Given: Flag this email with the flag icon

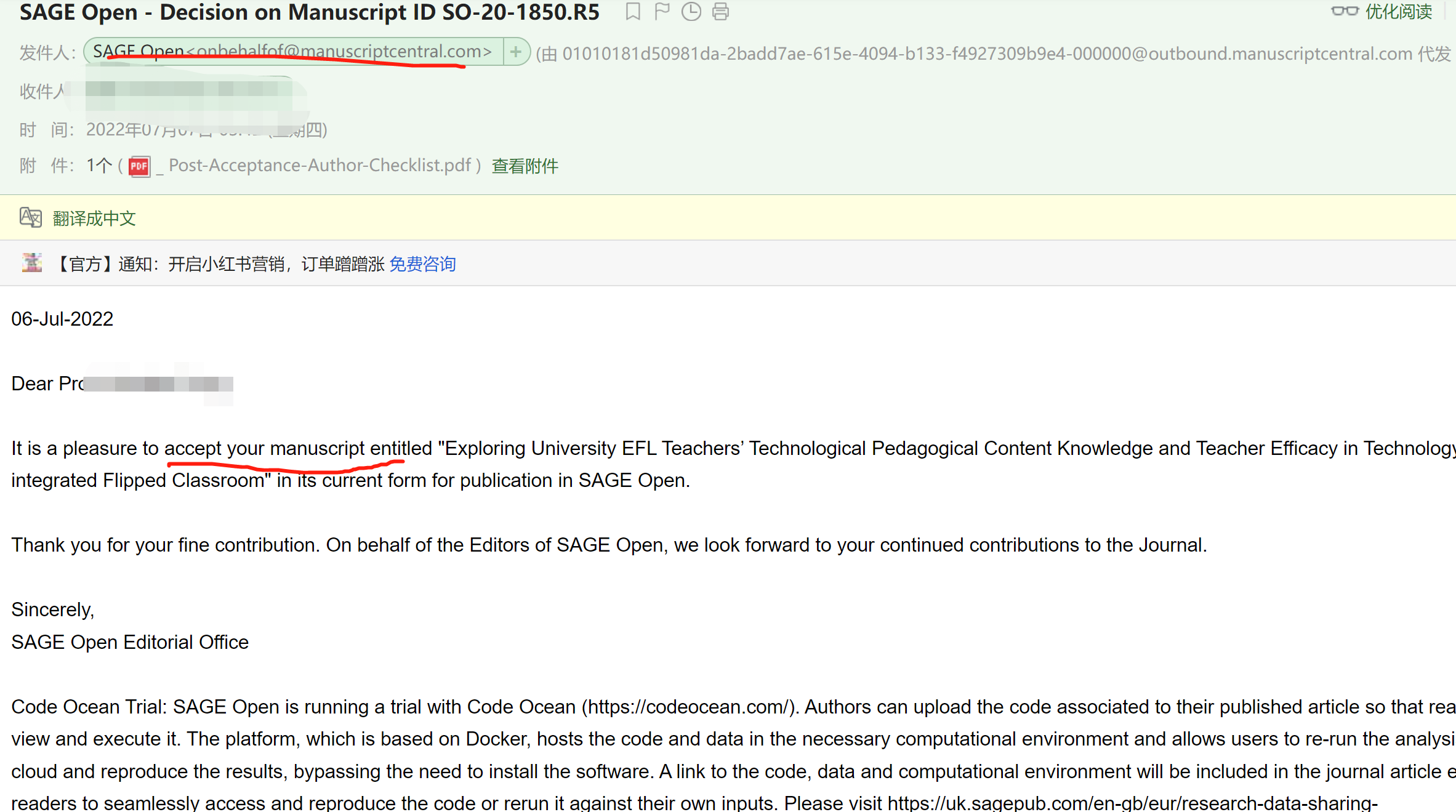Looking at the screenshot, I should point(662,12).
